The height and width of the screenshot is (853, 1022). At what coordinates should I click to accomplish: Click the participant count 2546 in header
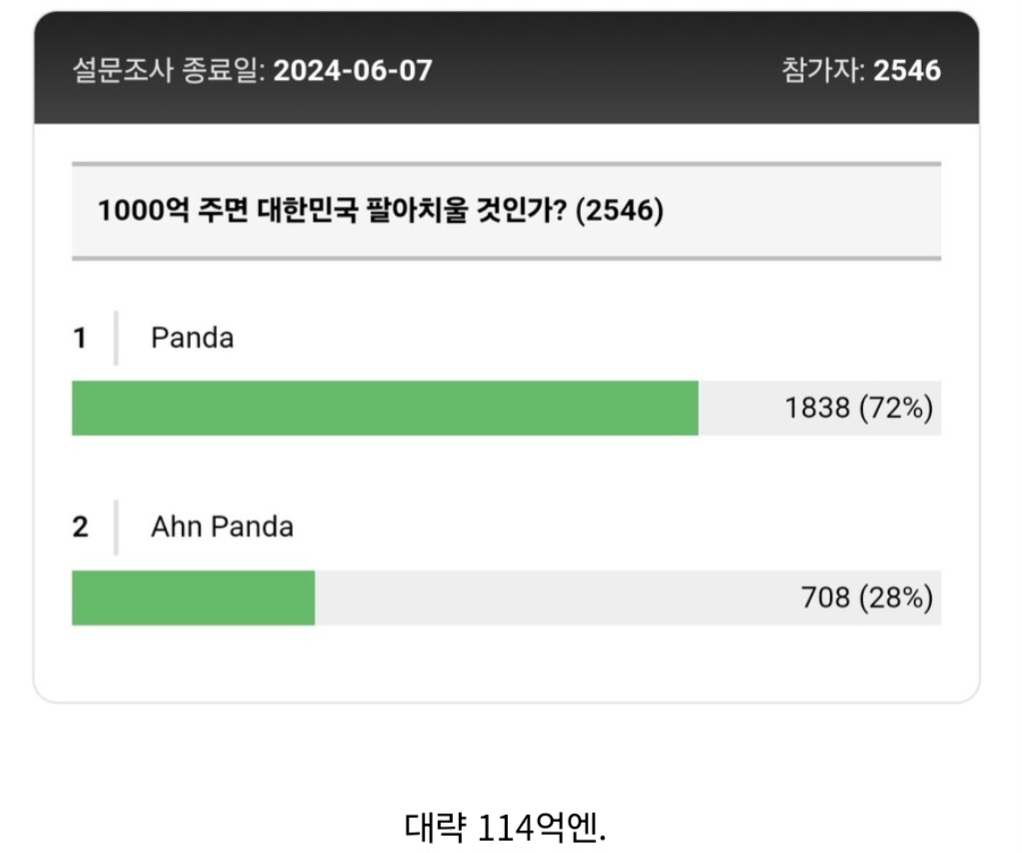pyautogui.click(x=907, y=70)
